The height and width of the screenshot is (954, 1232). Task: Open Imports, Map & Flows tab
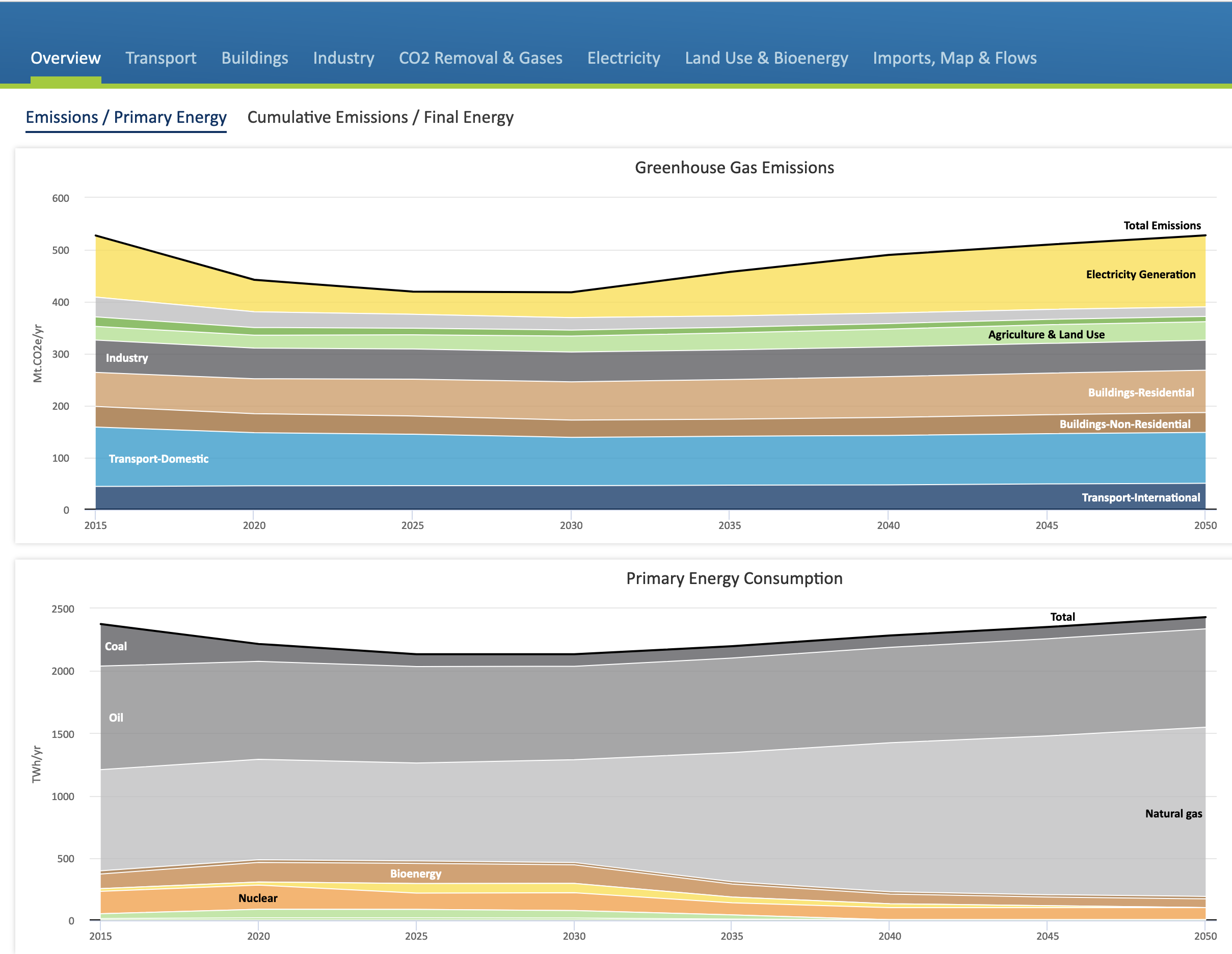[x=954, y=58]
